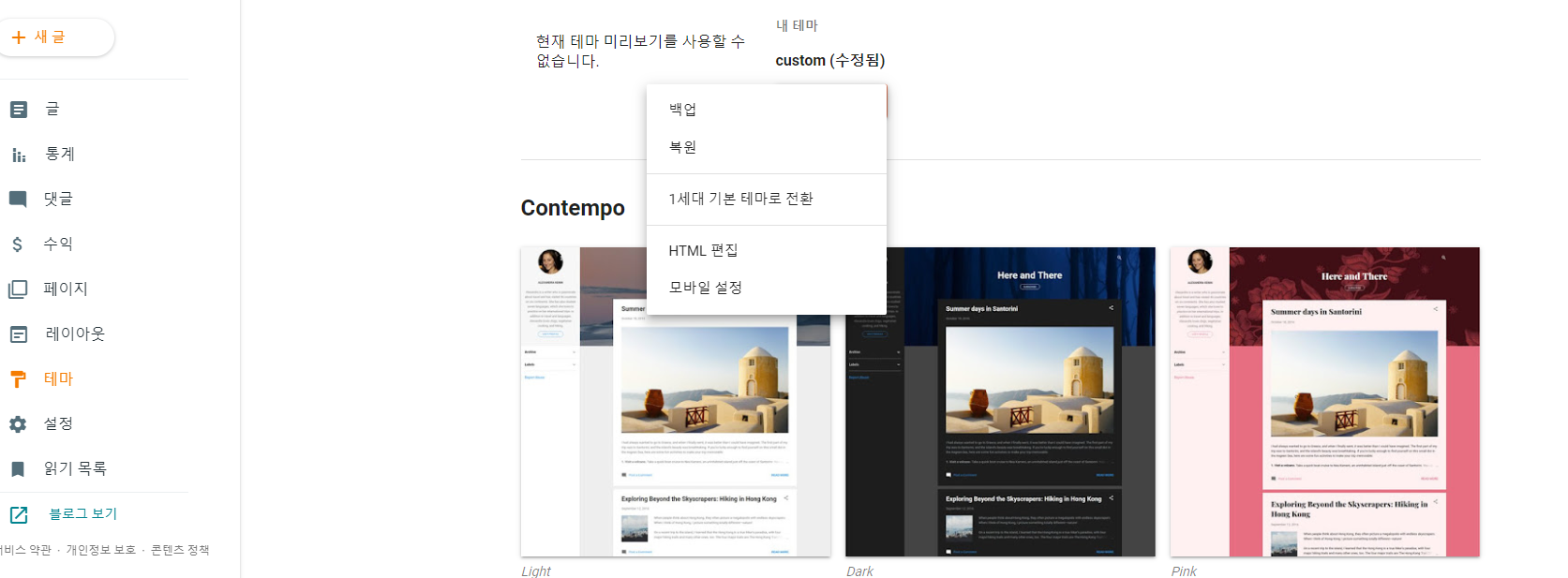Click the Theme (테마) paint roller icon
Screen dimensions: 1568x578
pos(18,379)
